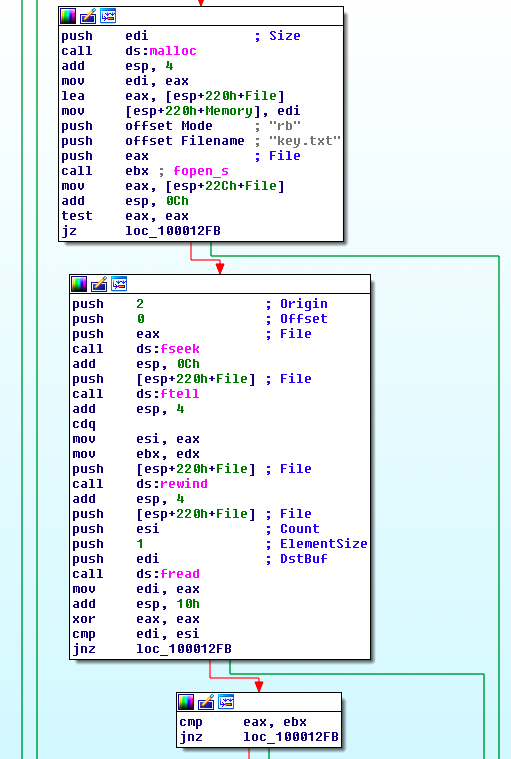511x759 pixels.
Task: Click the jnz loc_100012FB in bottom block
Action: click(259, 737)
